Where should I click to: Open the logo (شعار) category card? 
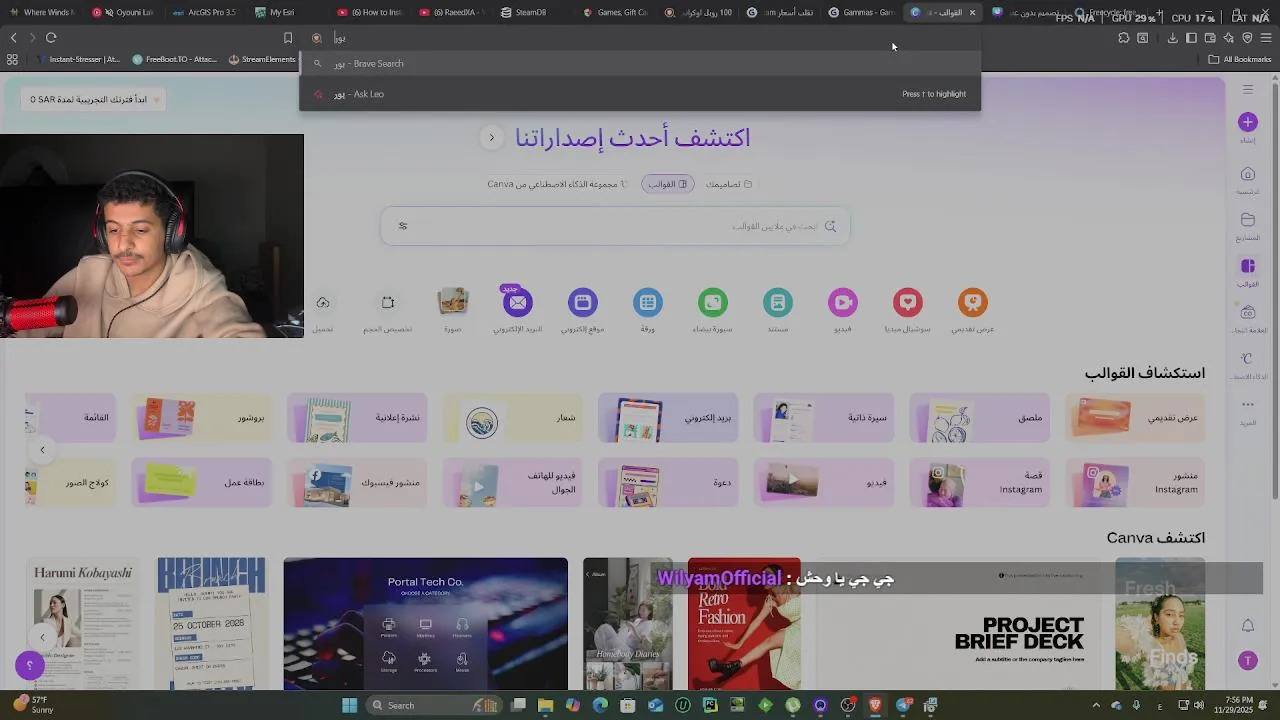[513, 418]
